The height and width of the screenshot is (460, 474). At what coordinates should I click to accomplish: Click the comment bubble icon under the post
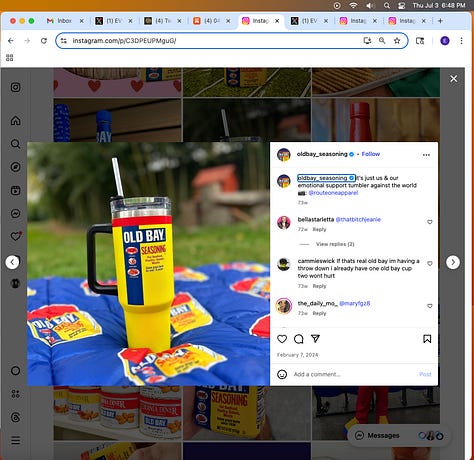coord(299,339)
